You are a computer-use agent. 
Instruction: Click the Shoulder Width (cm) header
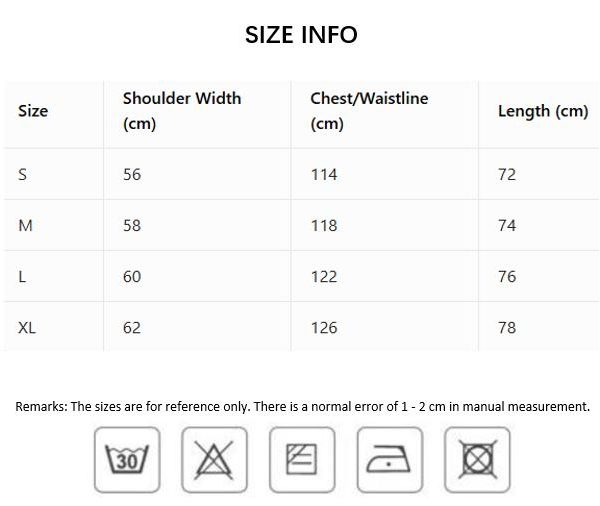[x=182, y=111]
